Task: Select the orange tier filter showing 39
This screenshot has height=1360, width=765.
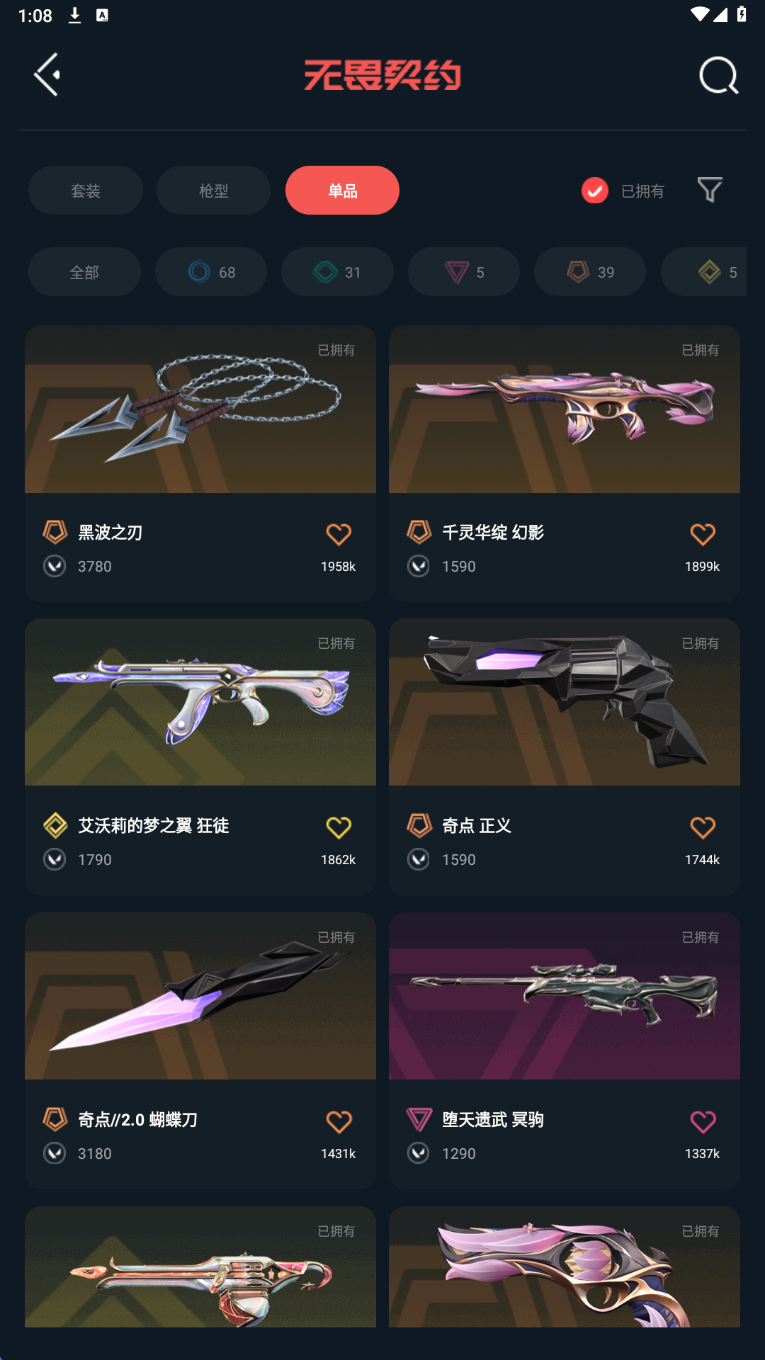Action: coord(590,272)
